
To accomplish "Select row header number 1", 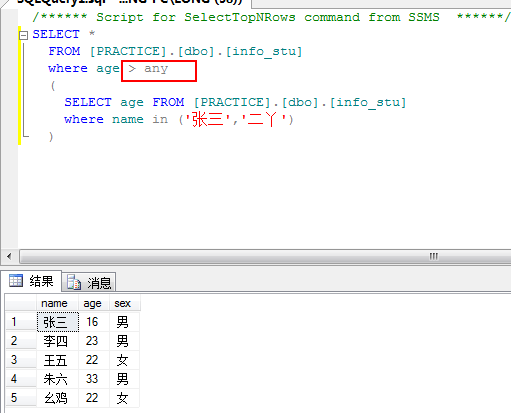I will point(21,322).
